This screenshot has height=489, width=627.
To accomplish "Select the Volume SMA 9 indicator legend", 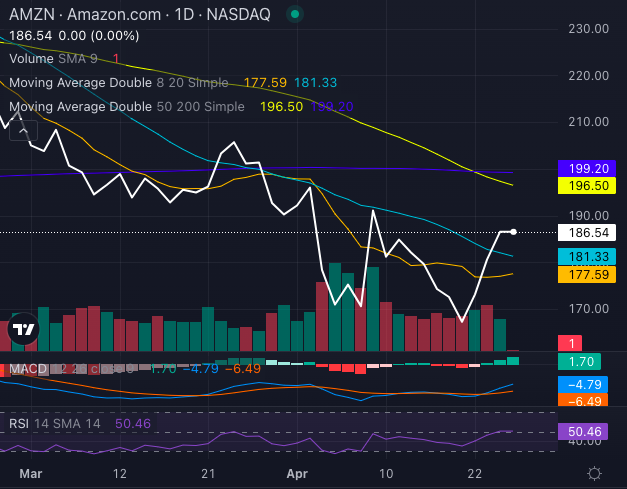I will pyautogui.click(x=63, y=59).
